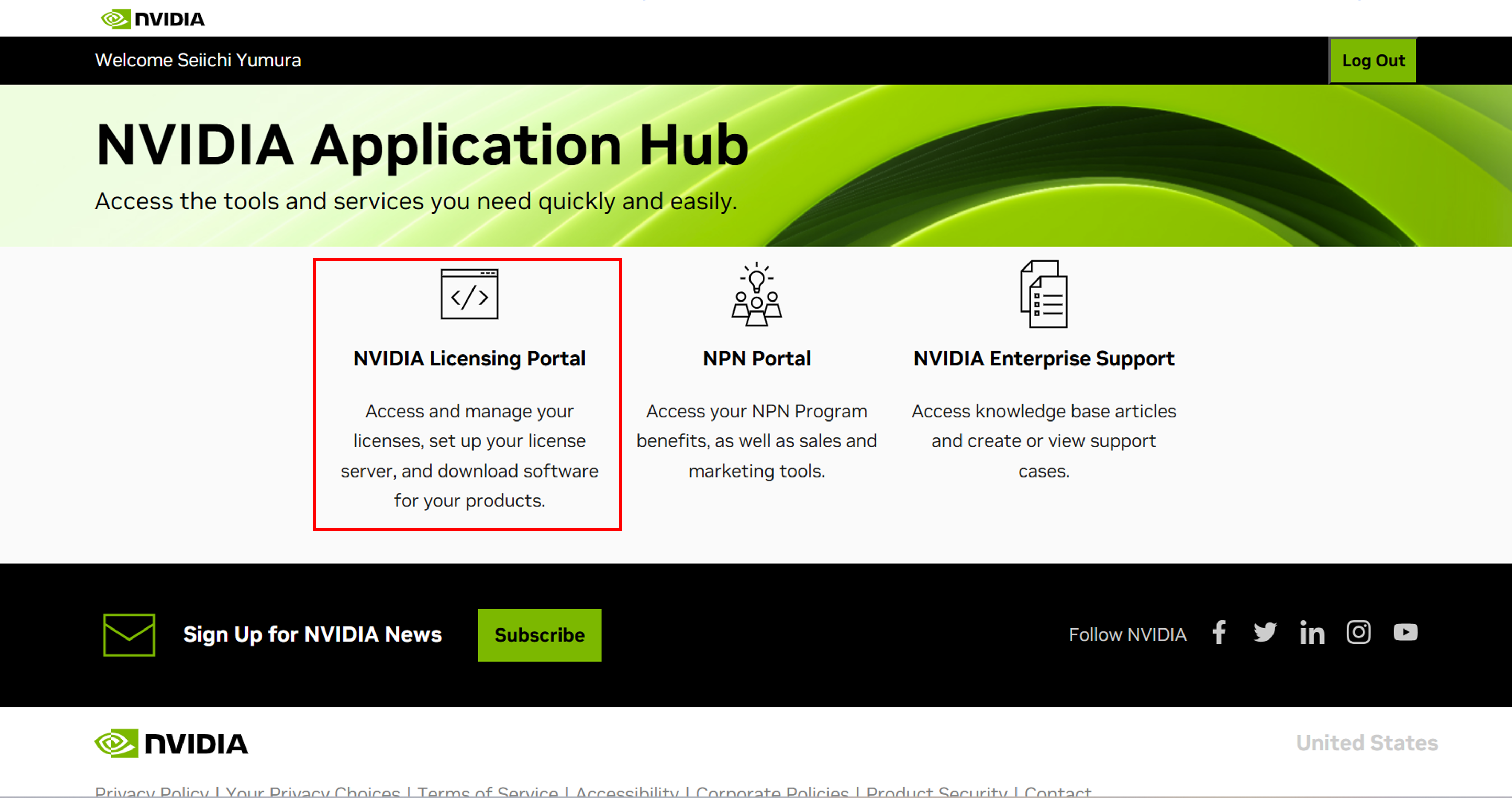Go to NVIDIA's LinkedIn via the icon

click(x=1312, y=632)
